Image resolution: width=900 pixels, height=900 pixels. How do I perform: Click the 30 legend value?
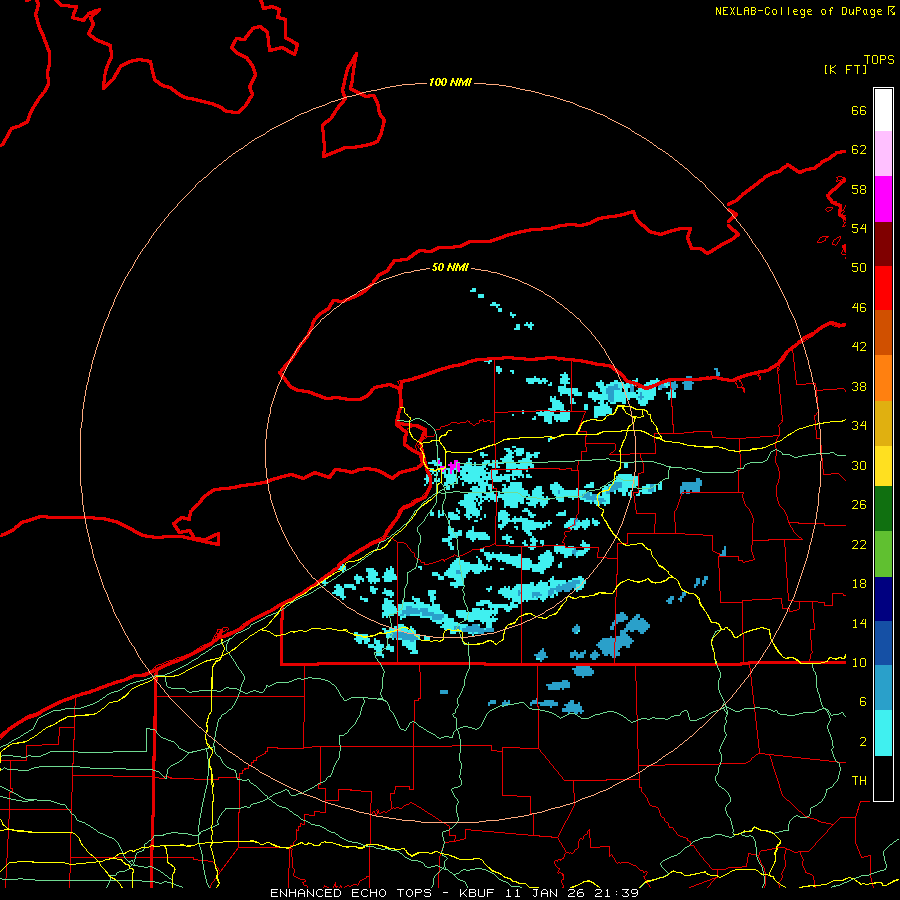tap(859, 465)
